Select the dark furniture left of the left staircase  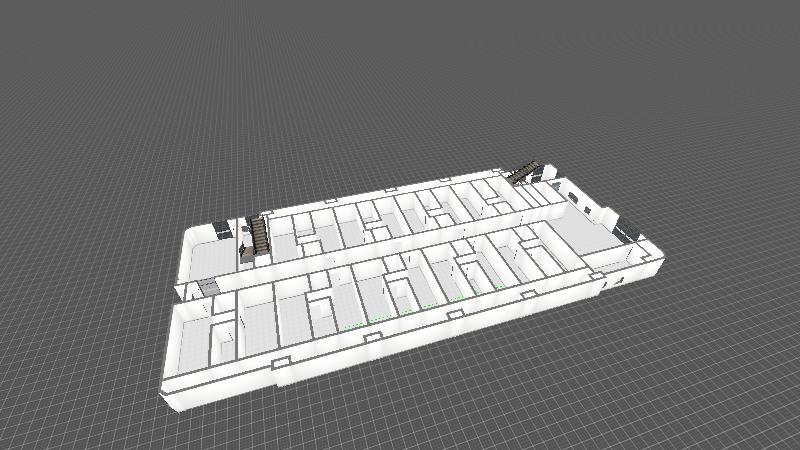click(221, 229)
